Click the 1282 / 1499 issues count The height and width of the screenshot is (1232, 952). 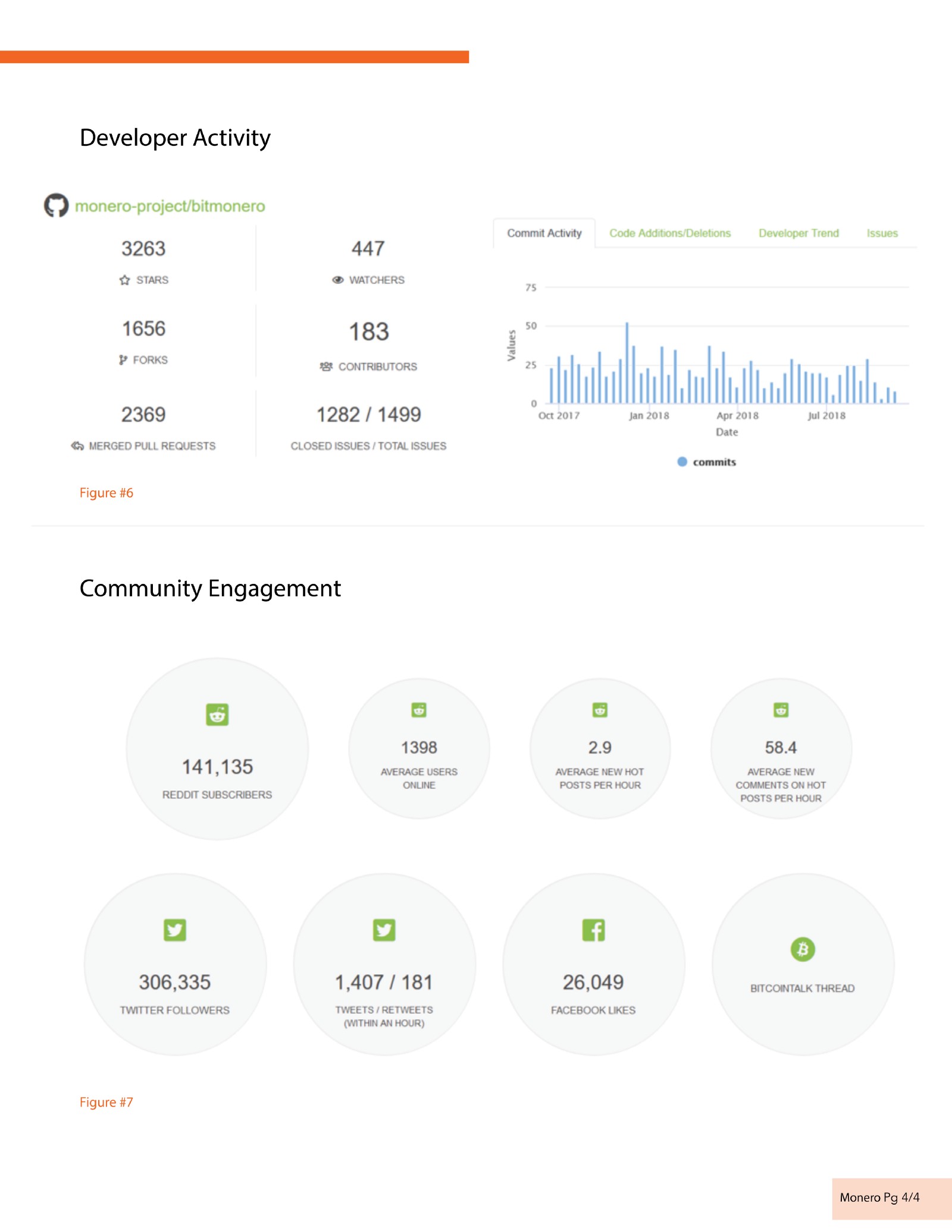[369, 414]
